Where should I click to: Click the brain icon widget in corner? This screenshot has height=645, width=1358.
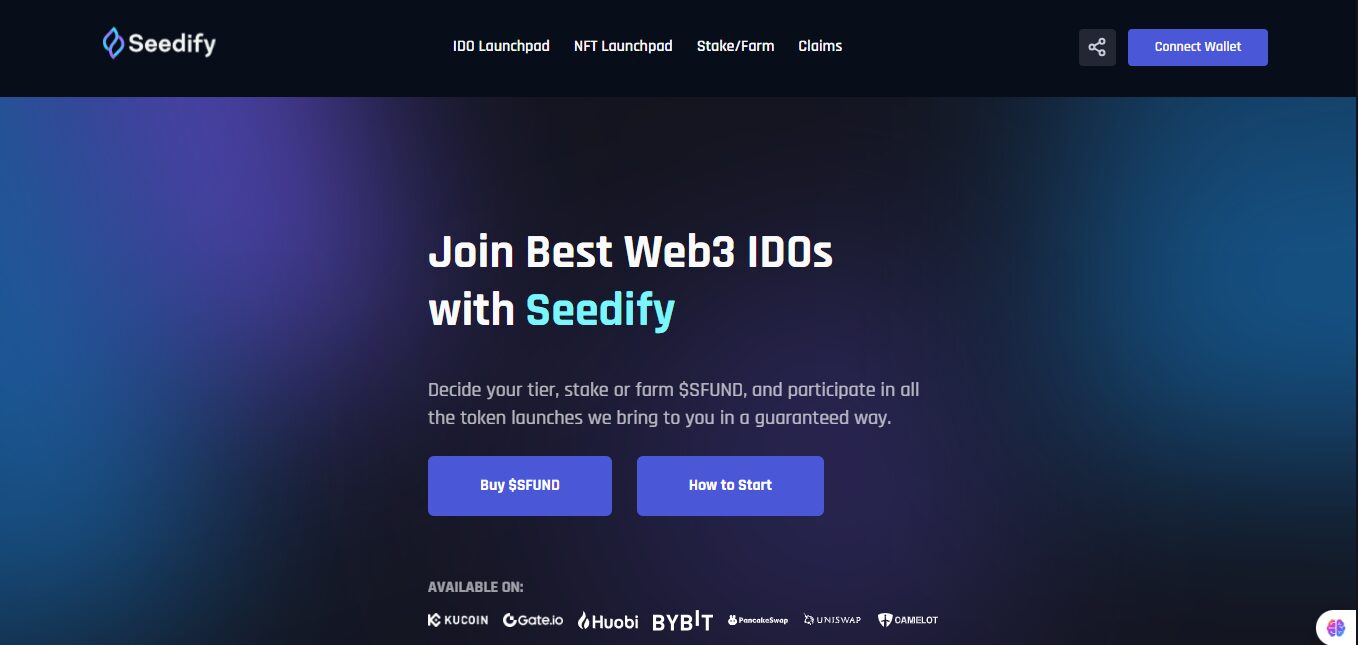(x=1336, y=628)
